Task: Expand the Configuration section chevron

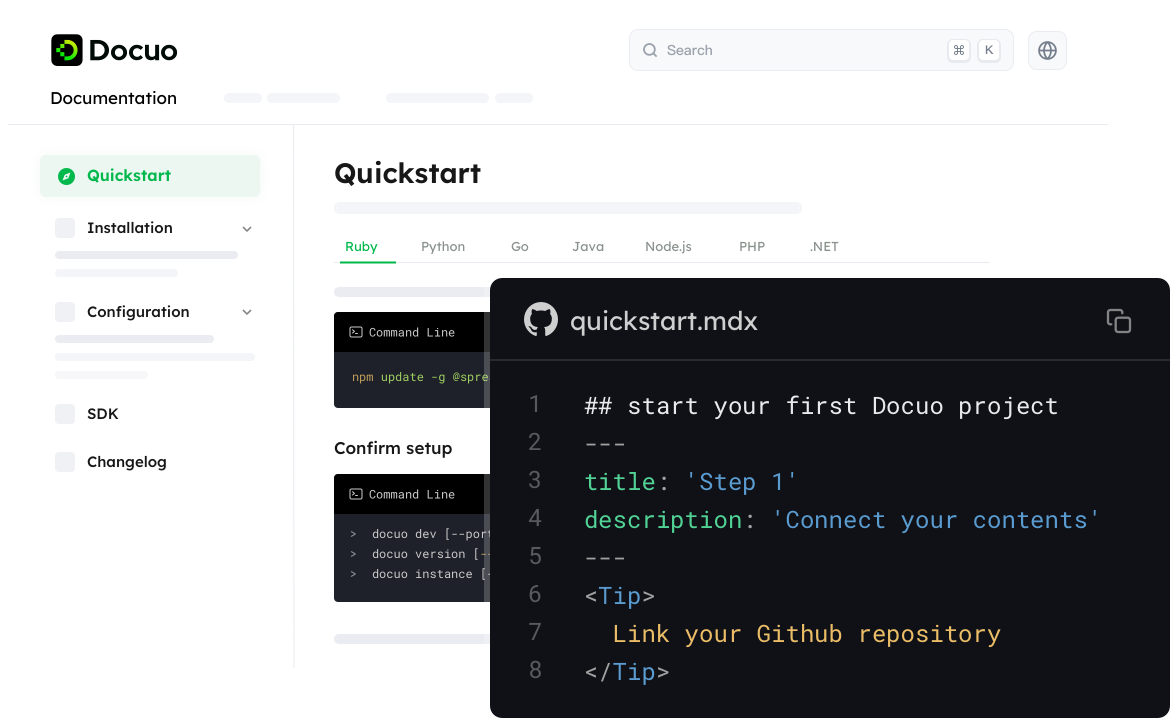Action: pos(247,313)
